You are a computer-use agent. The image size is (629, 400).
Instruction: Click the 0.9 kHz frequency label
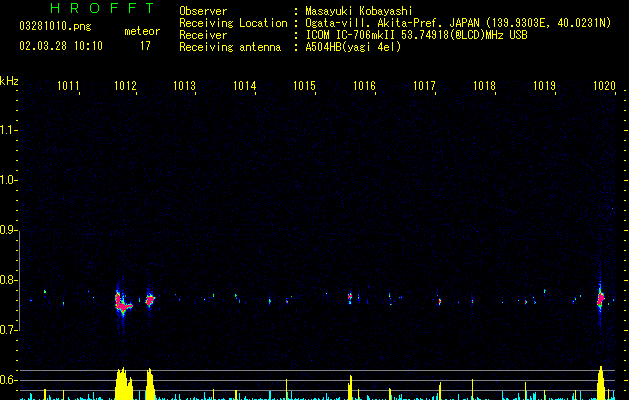click(8, 230)
